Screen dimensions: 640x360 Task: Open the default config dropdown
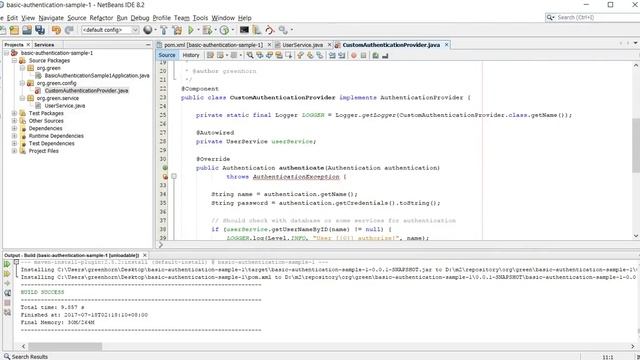(x=110, y=30)
